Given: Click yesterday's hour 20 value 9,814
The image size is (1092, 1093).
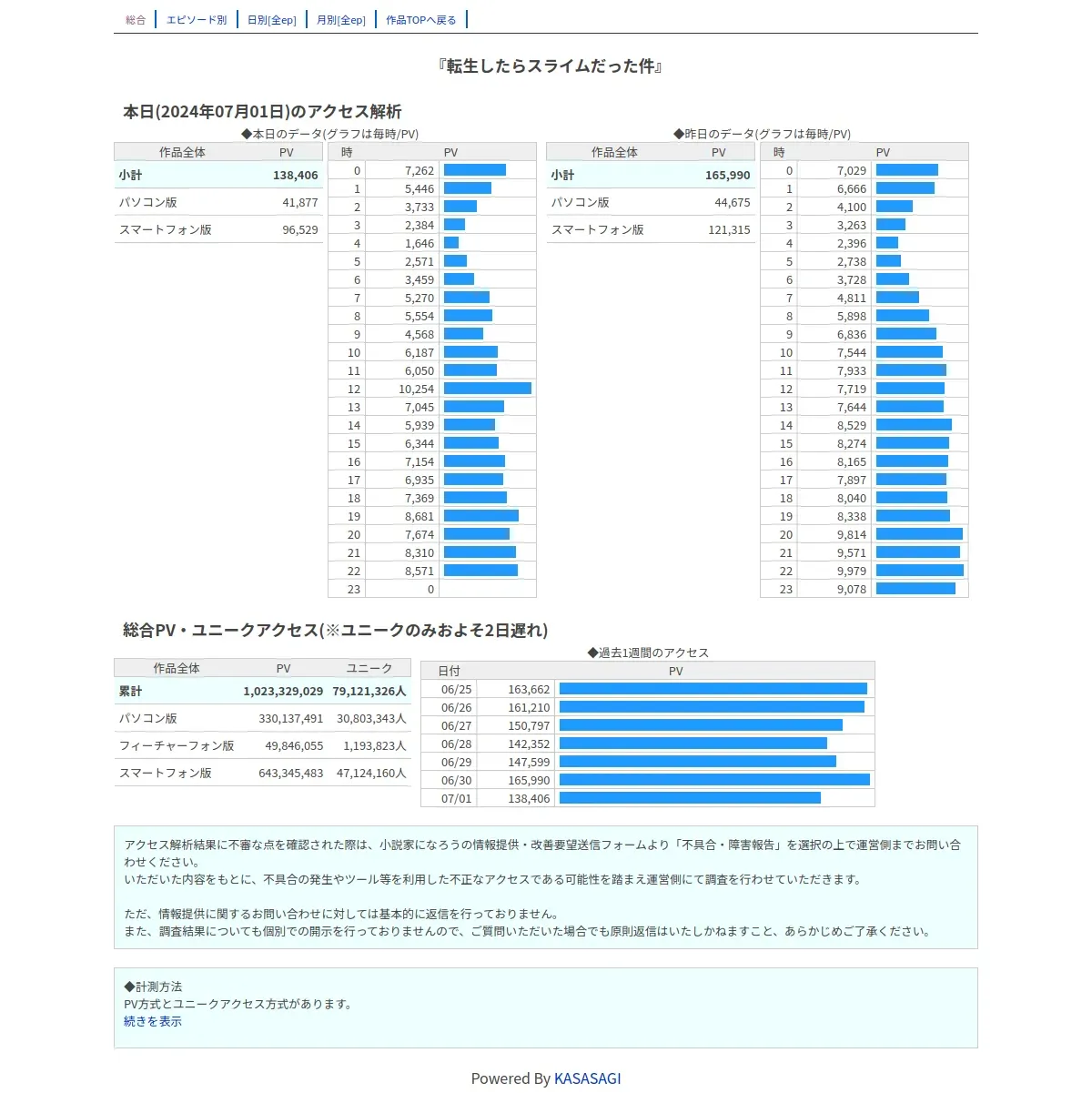Looking at the screenshot, I should (852, 534).
